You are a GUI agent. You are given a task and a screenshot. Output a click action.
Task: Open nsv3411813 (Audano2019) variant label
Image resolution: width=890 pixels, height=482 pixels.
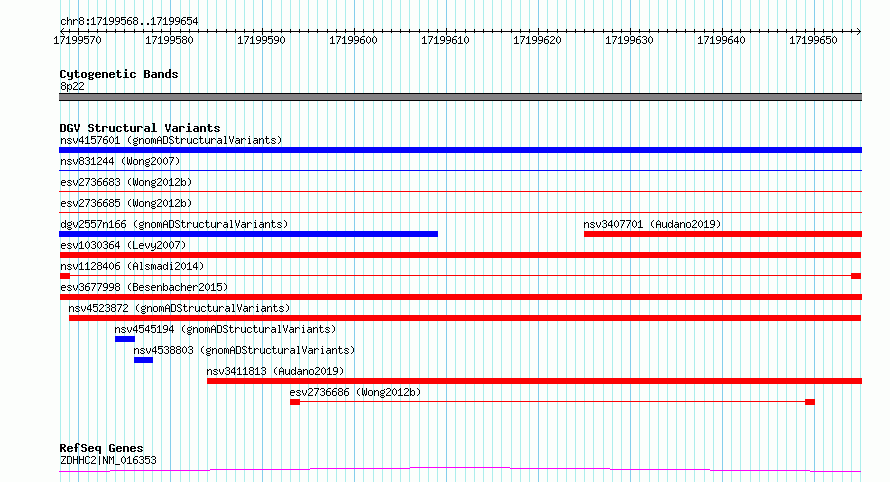[x=275, y=371]
